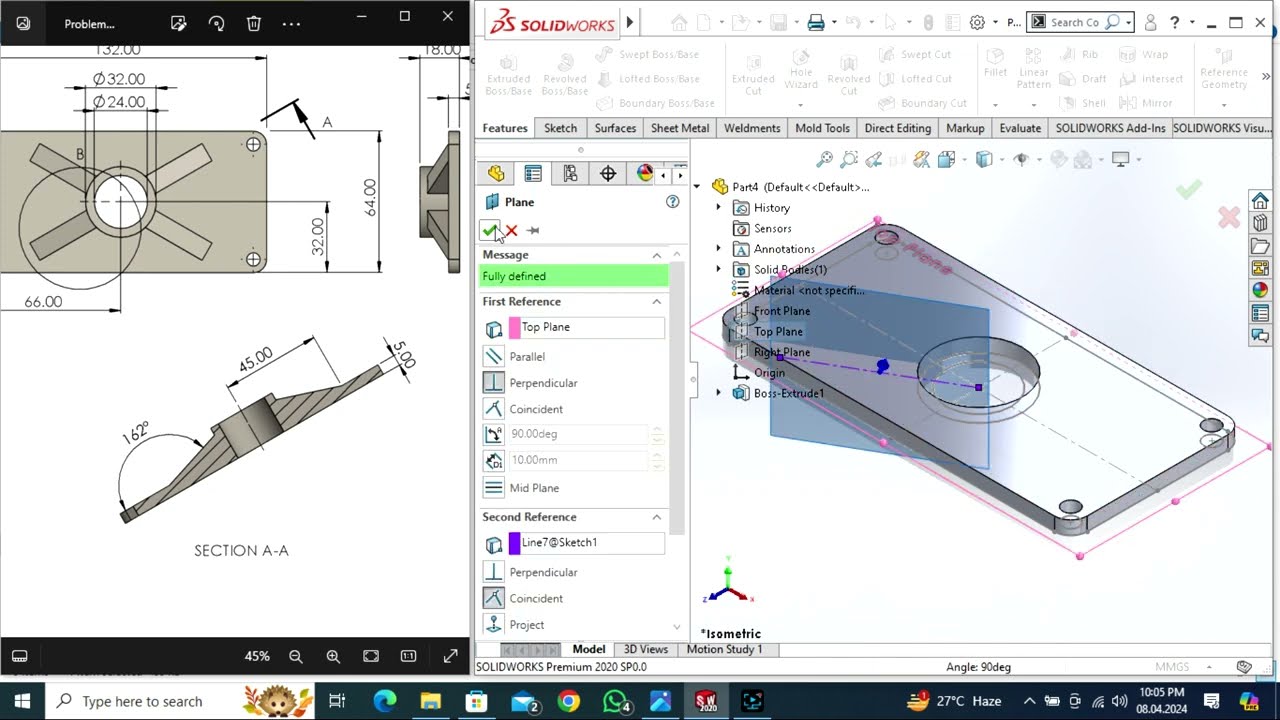This screenshot has height=720, width=1280.
Task: Toggle Mid Plane option in First Reference
Action: tap(493, 487)
